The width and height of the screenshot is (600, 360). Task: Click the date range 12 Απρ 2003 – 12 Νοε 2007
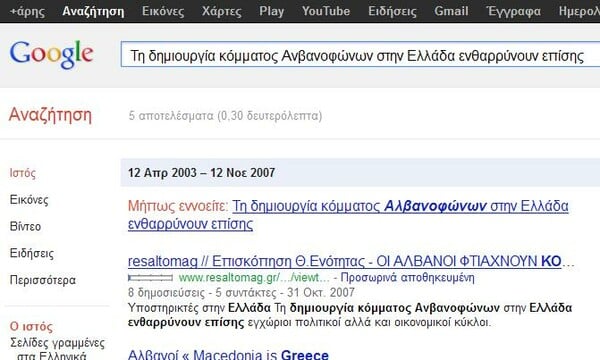pos(201,173)
